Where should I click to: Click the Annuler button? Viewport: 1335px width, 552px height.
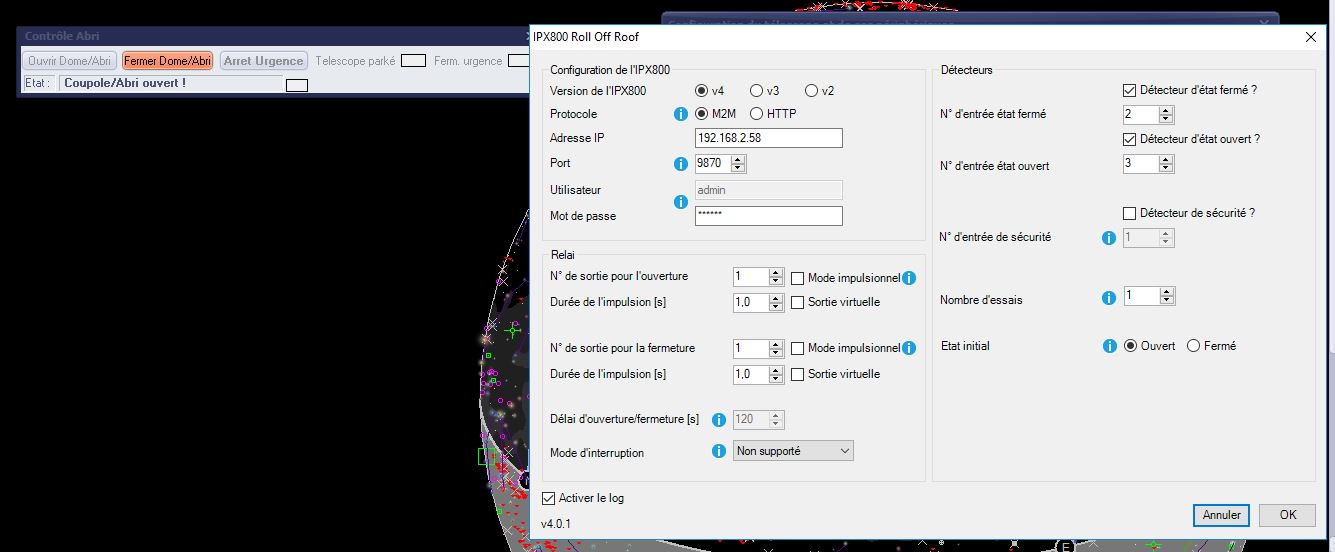pyautogui.click(x=1221, y=515)
